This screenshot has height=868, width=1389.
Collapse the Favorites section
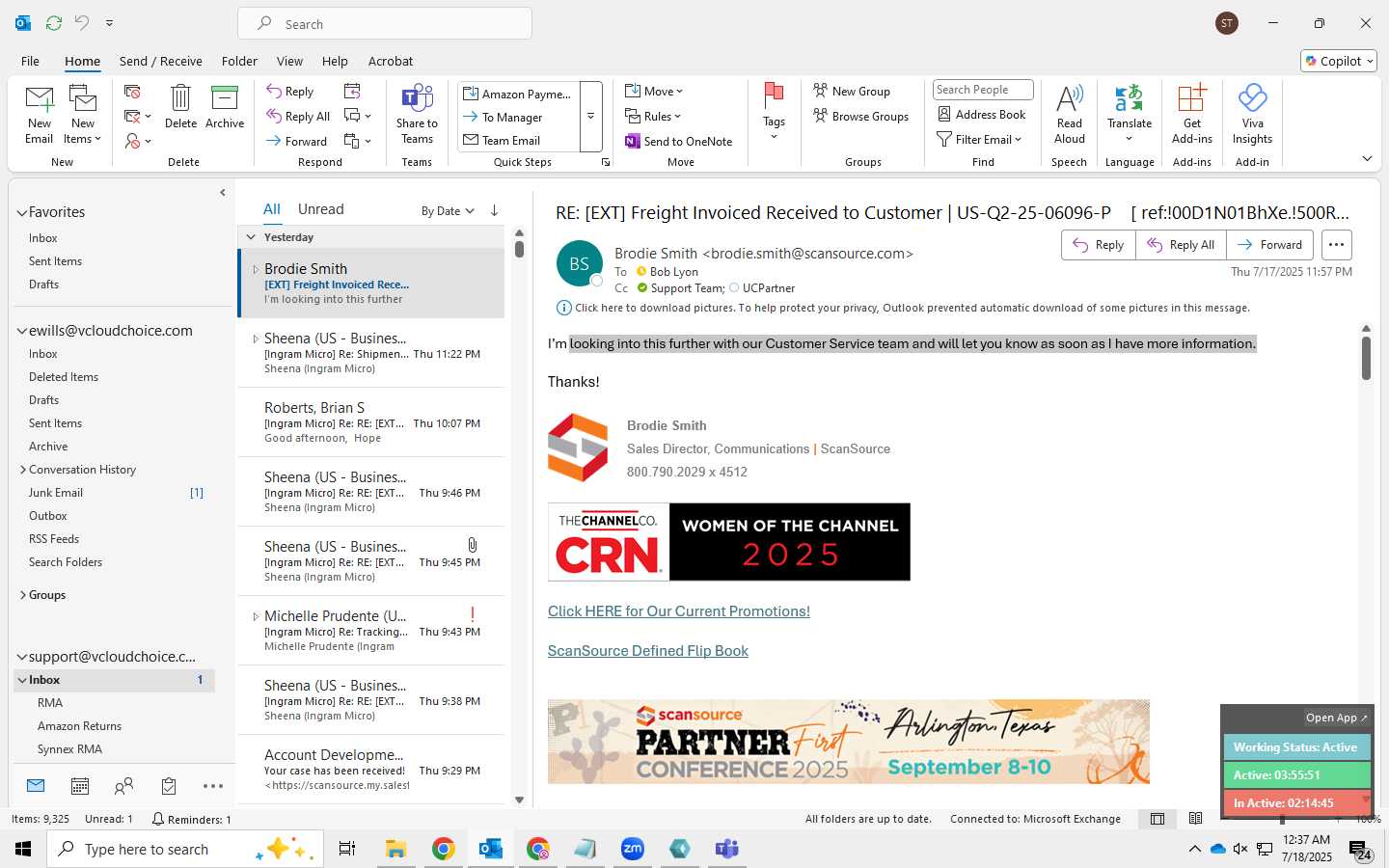[x=22, y=212]
